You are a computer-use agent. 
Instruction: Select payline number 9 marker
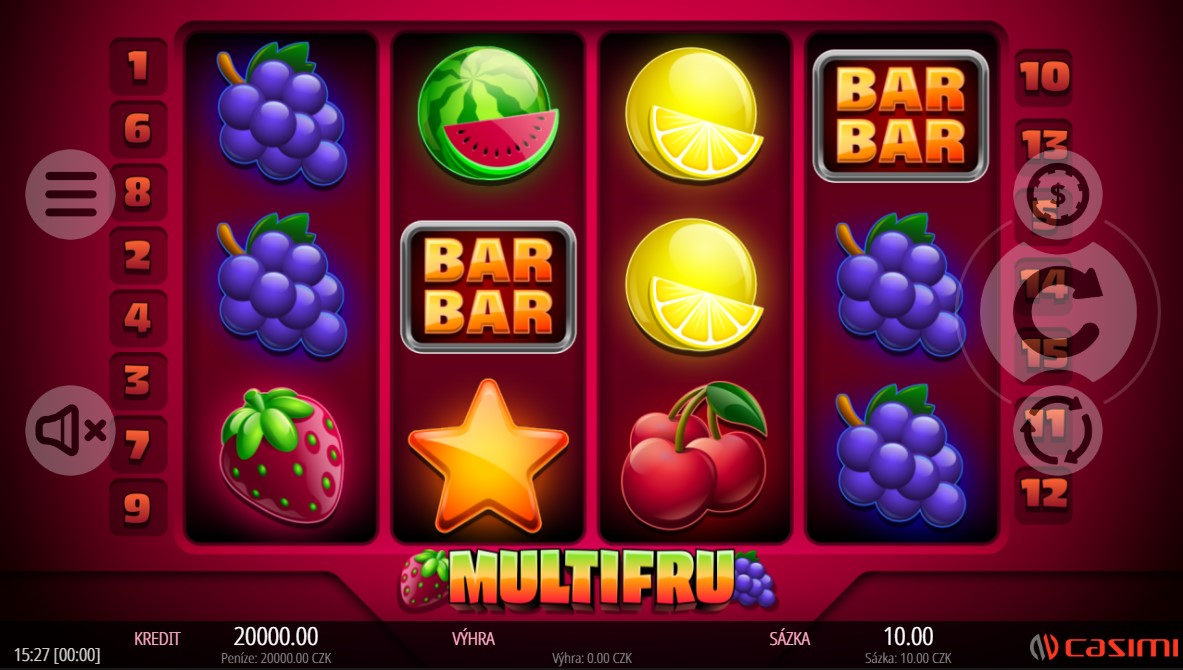pyautogui.click(x=138, y=508)
